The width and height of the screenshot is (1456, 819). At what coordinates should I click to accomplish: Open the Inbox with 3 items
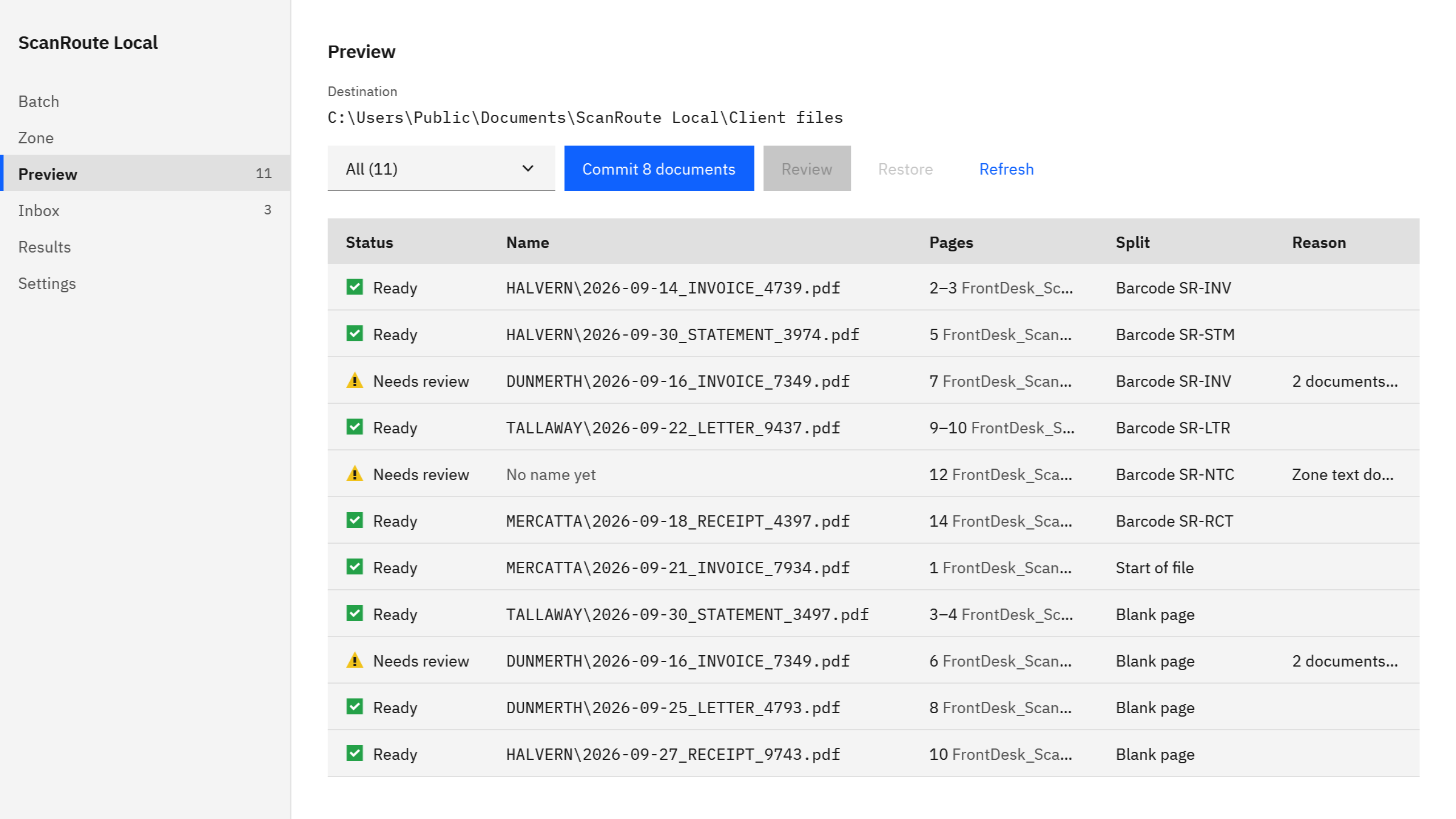pyautogui.click(x=145, y=210)
